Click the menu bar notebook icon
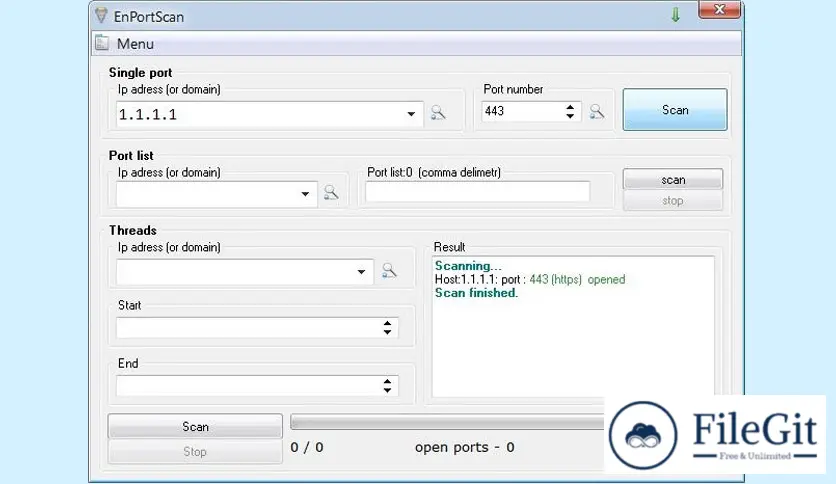836x484 pixels. 102,43
